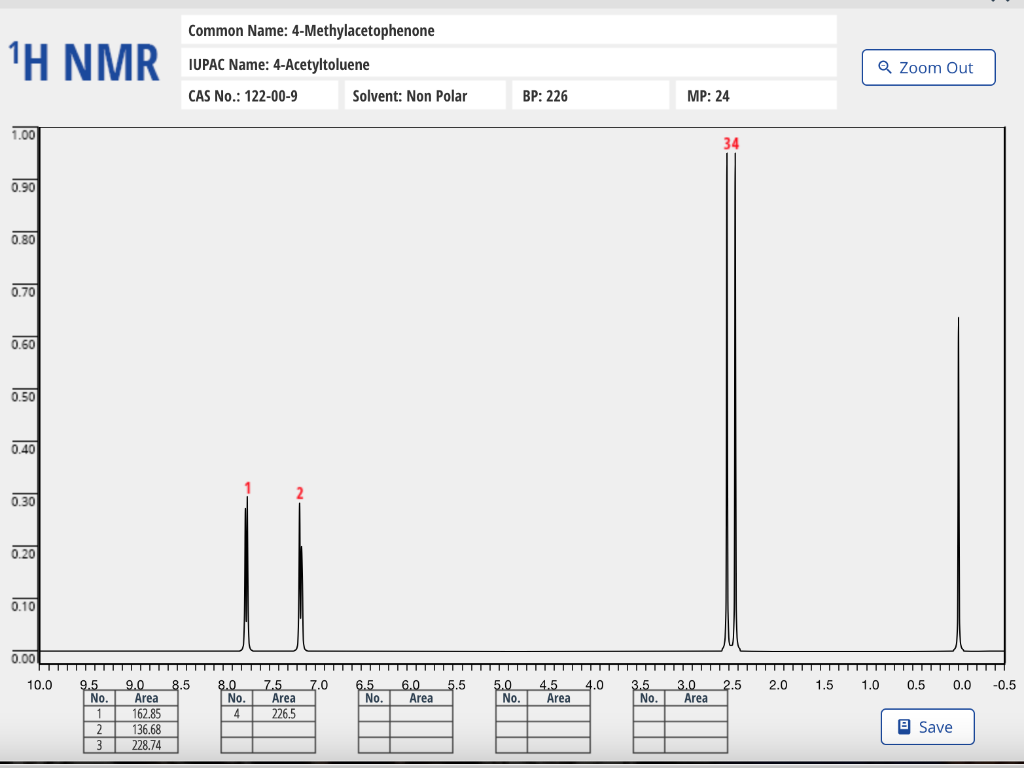Click the Common Name: 4-Methylacetophenone field

[x=508, y=31]
